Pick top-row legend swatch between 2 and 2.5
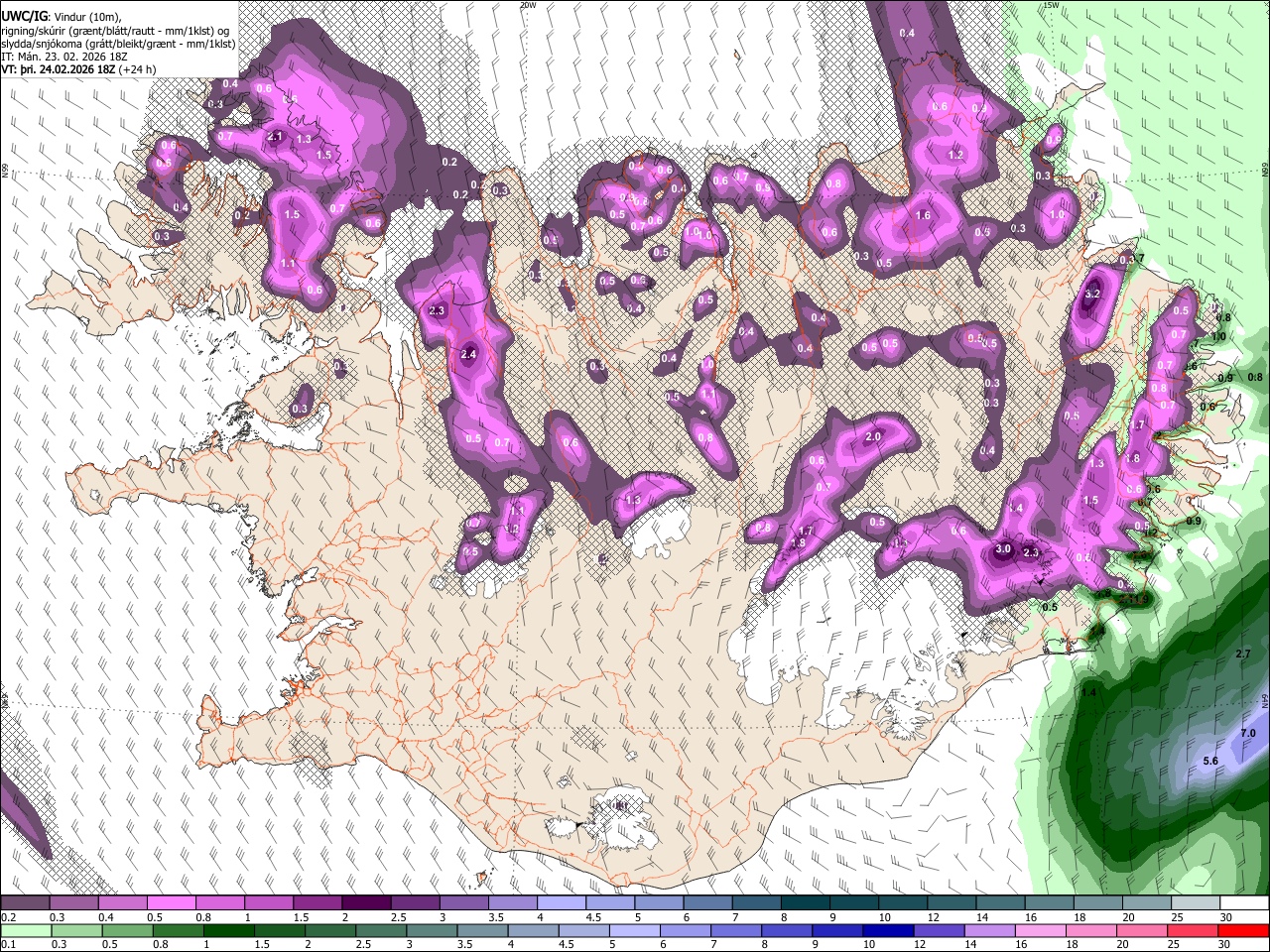1270x952 pixels. 366,902
